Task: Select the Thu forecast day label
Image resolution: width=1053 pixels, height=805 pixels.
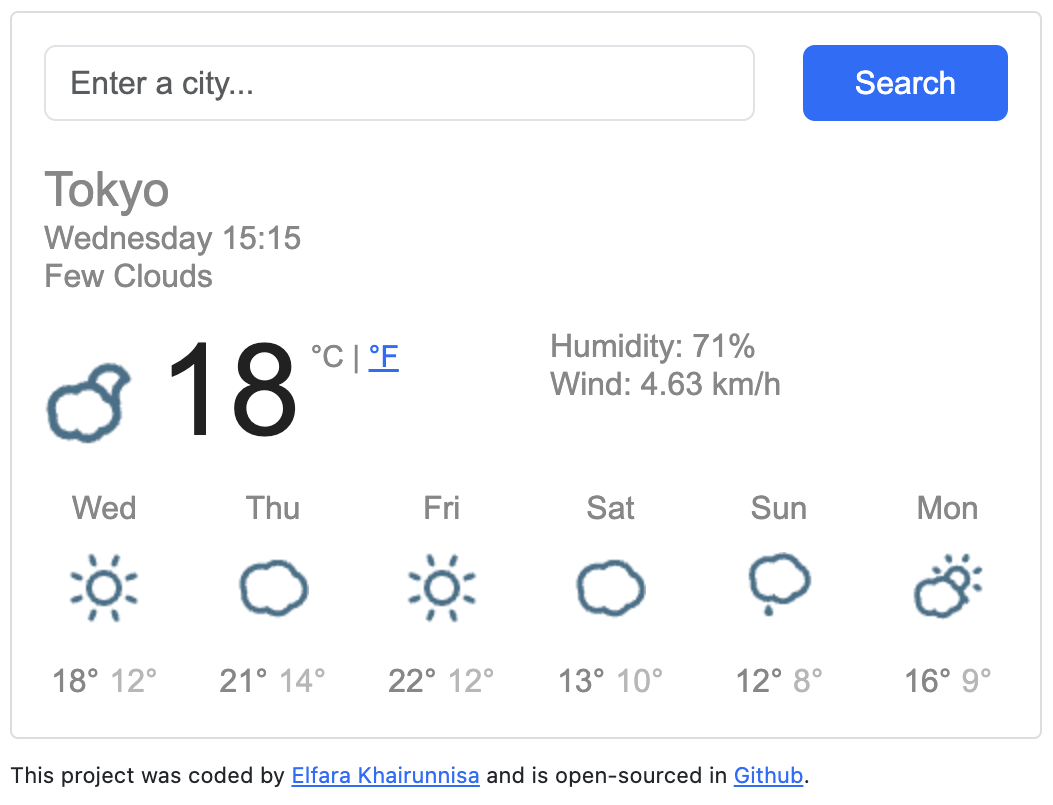Action: [272, 509]
